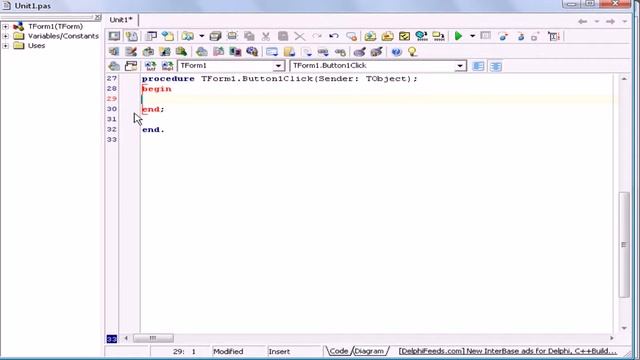
Task: Switch to the Unit1* editor tab
Action: [x=121, y=20]
